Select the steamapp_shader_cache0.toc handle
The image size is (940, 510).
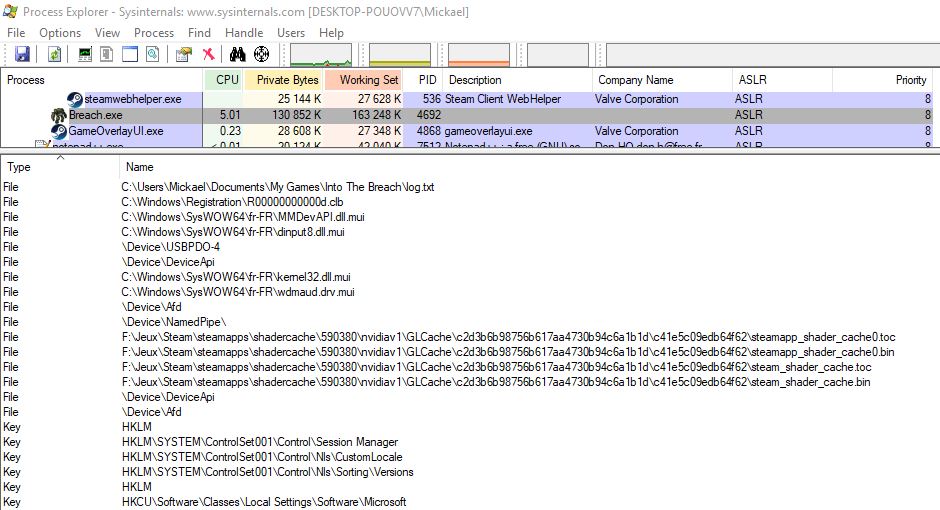(x=508, y=337)
